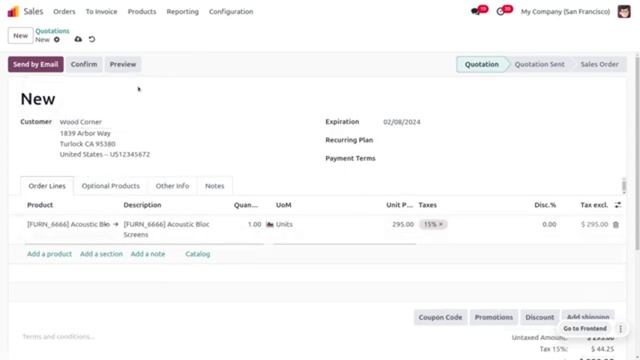This screenshot has height=360, width=640.
Task: Open the user avatar menu
Action: pyautogui.click(x=624, y=11)
